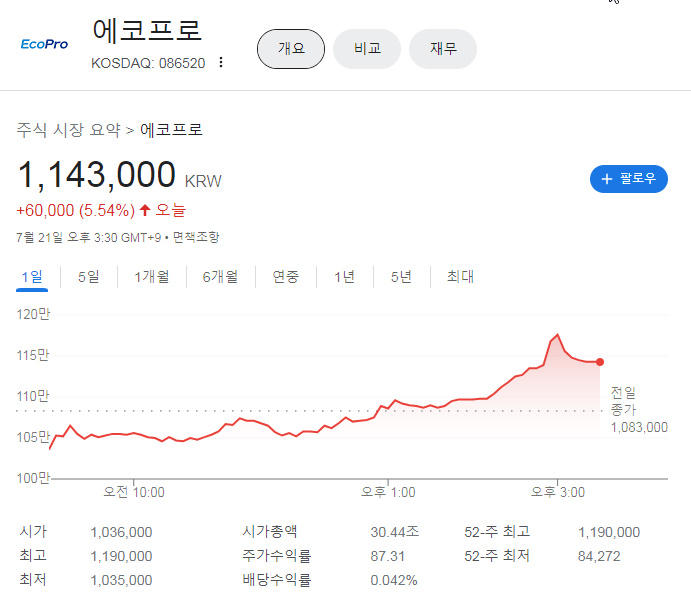Image resolution: width=691 pixels, height=599 pixels.
Task: Follow the stock with 팔로우 button
Action: pos(629,179)
